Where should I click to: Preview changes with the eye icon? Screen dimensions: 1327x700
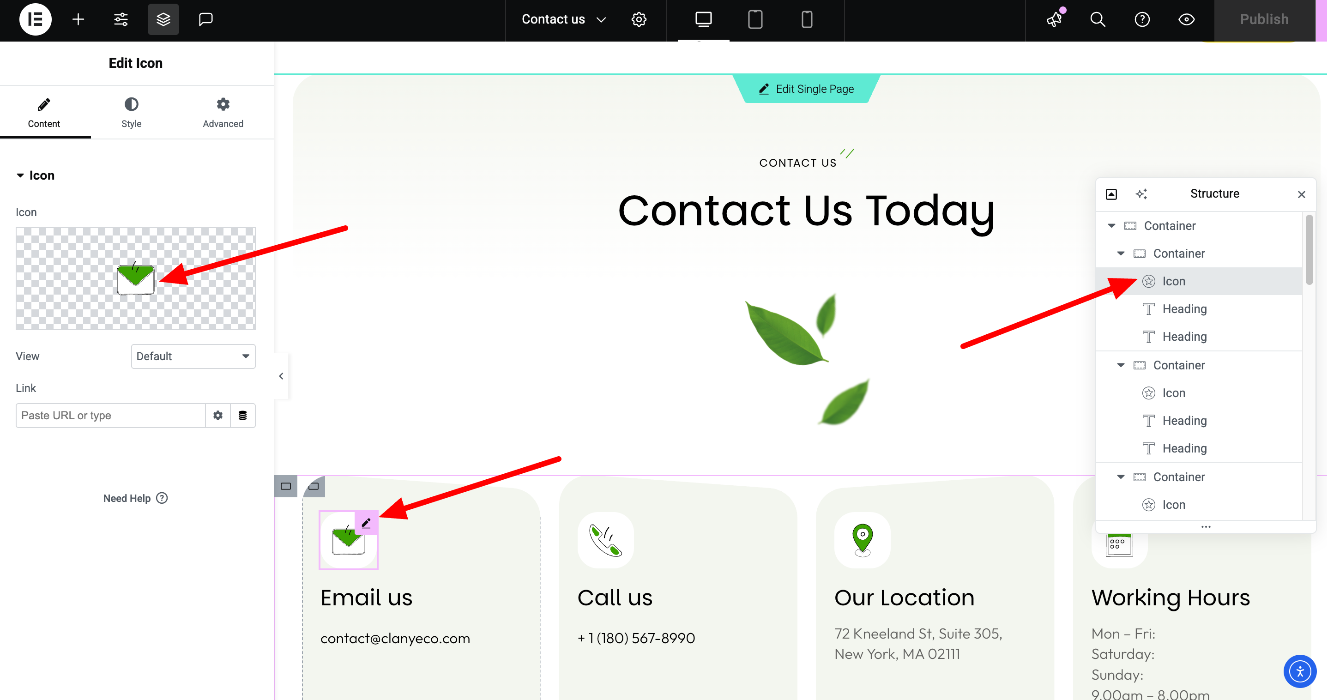pos(1187,19)
